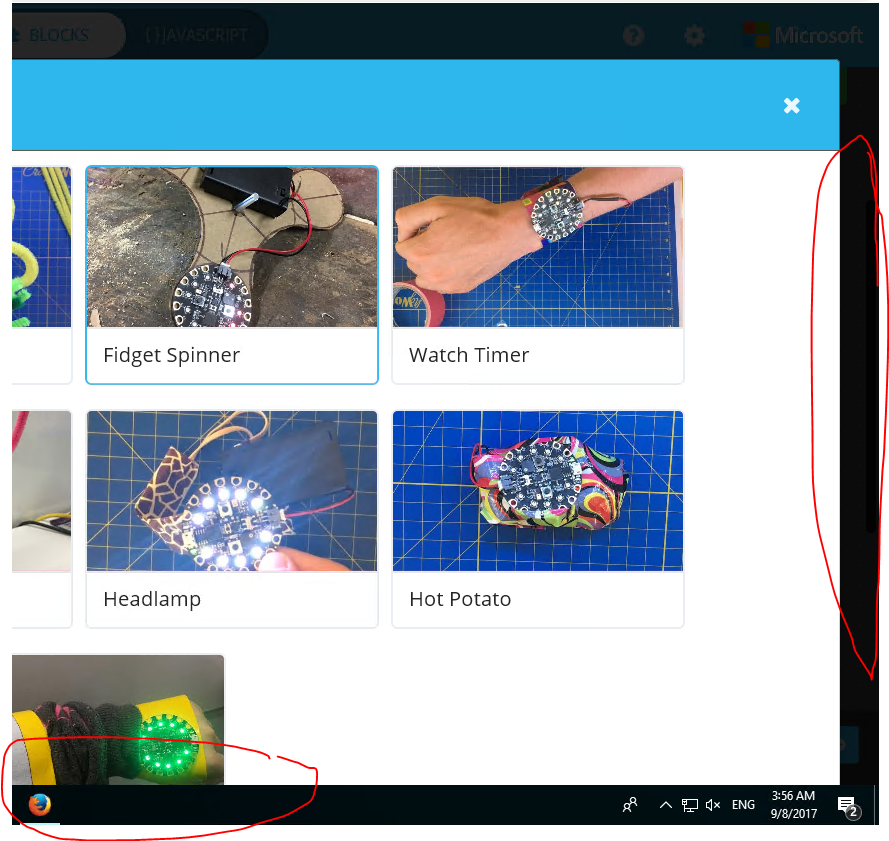The height and width of the screenshot is (841, 889).
Task: Open Action Center showing 2 notifications
Action: (x=848, y=804)
